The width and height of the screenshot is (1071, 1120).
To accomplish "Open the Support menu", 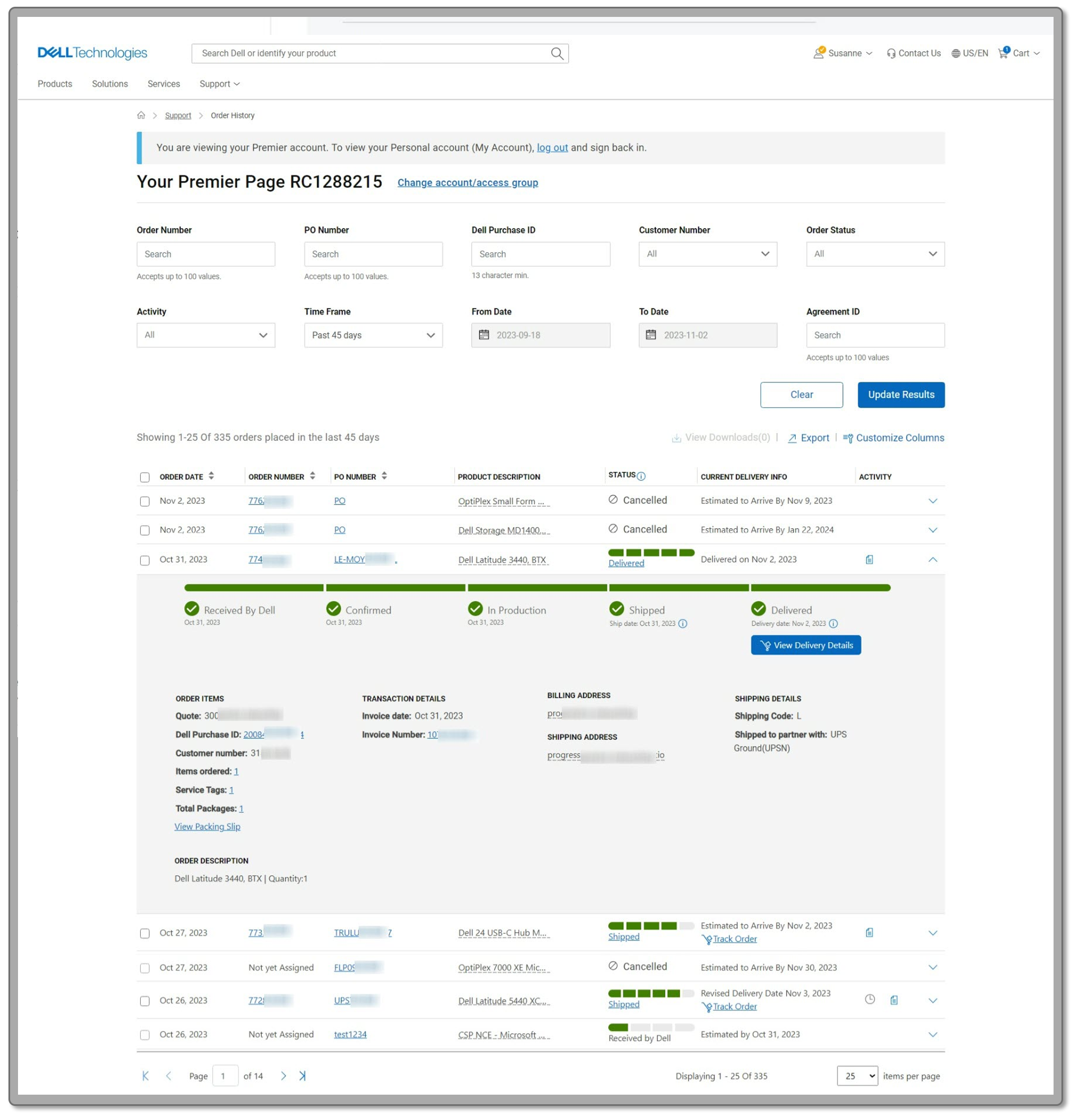I will 220,84.
